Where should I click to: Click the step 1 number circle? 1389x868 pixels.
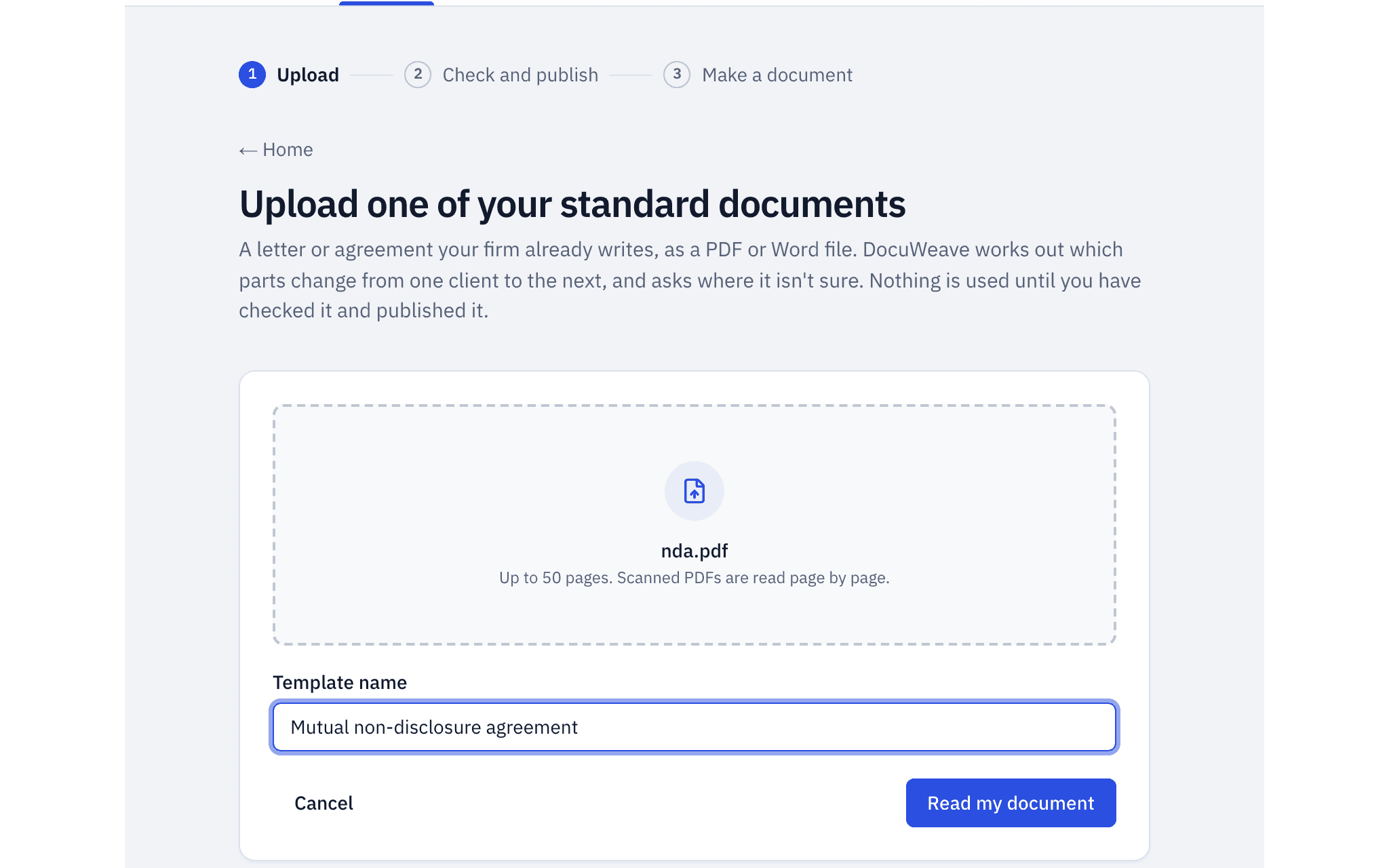[252, 75]
